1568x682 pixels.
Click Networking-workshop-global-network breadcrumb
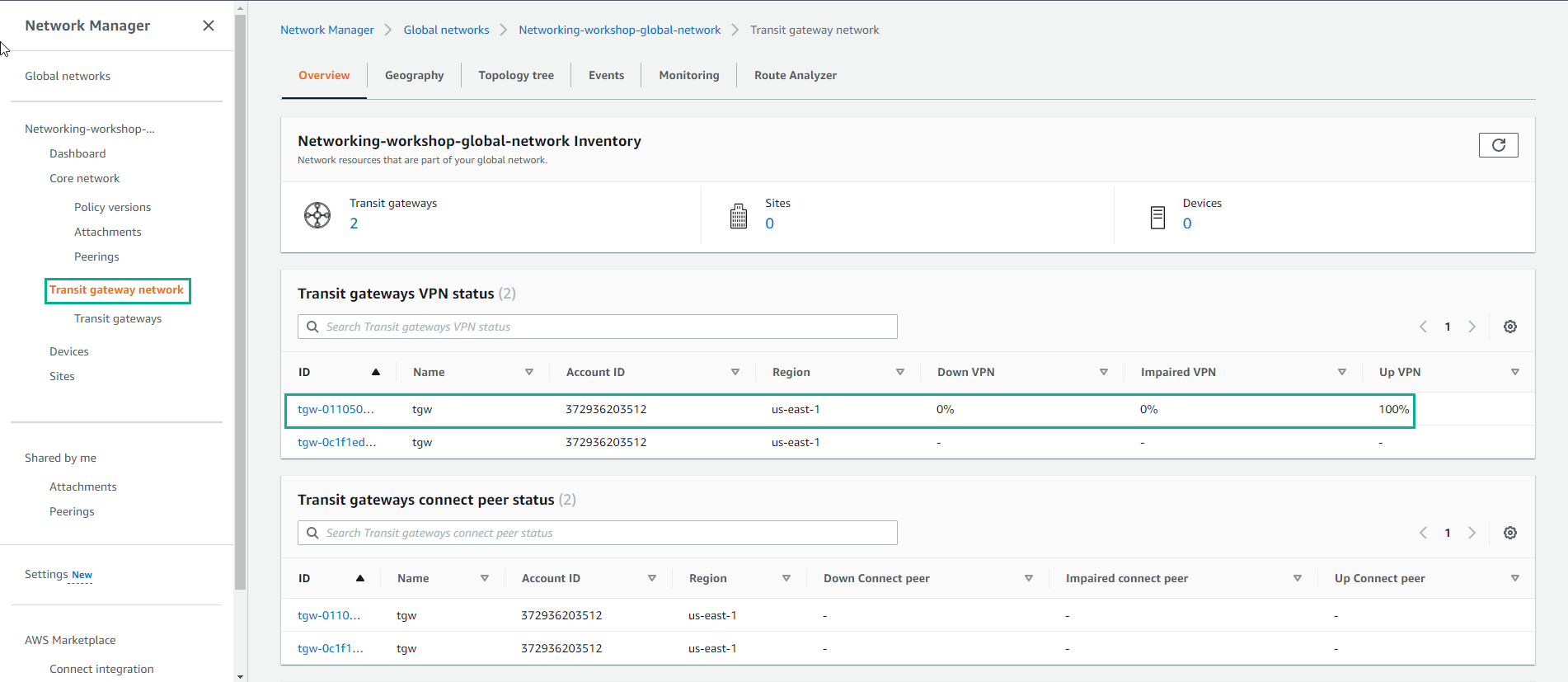click(x=619, y=30)
